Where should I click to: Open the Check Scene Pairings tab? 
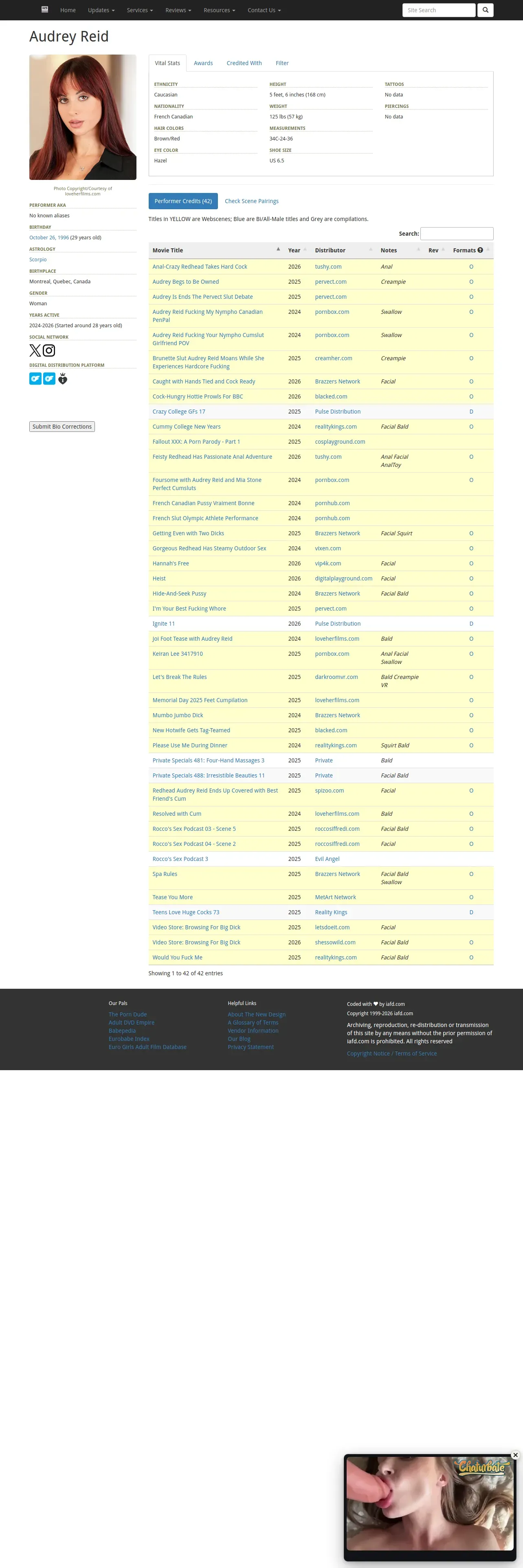point(251,201)
